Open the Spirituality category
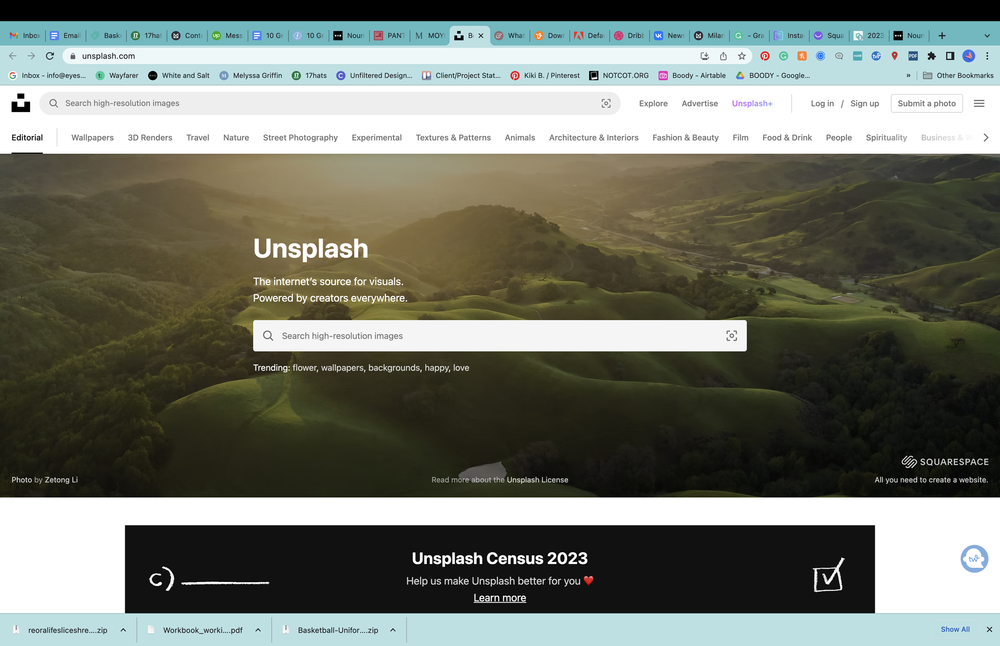The width and height of the screenshot is (1000, 646). click(886, 137)
